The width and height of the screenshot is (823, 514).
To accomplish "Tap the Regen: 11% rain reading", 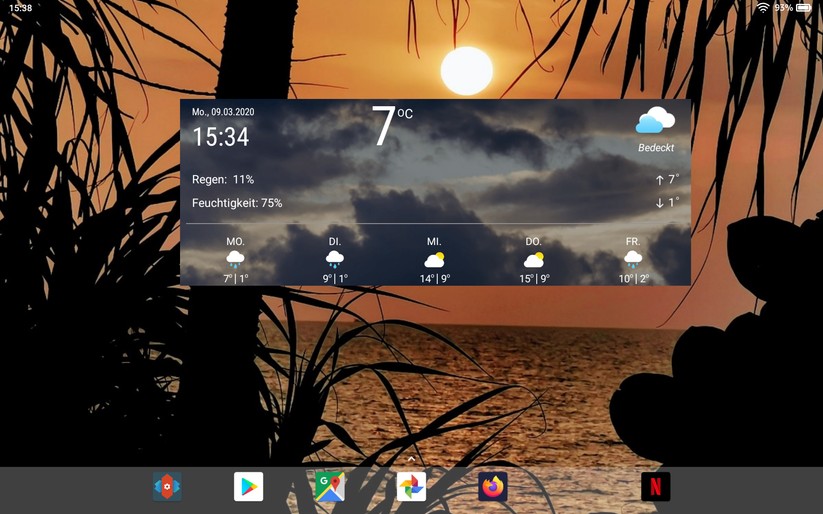I will tap(223, 180).
